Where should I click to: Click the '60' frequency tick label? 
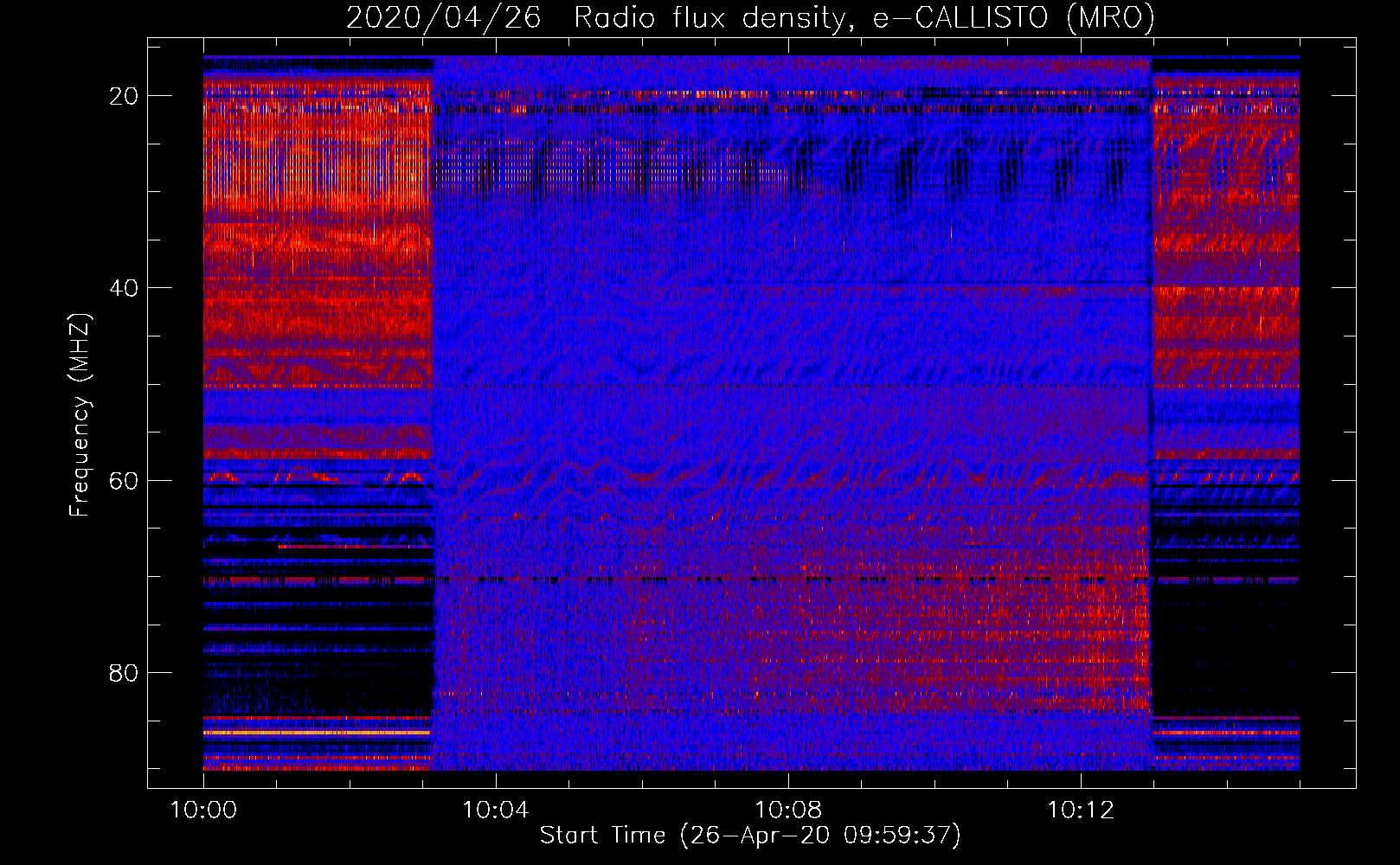[x=124, y=480]
